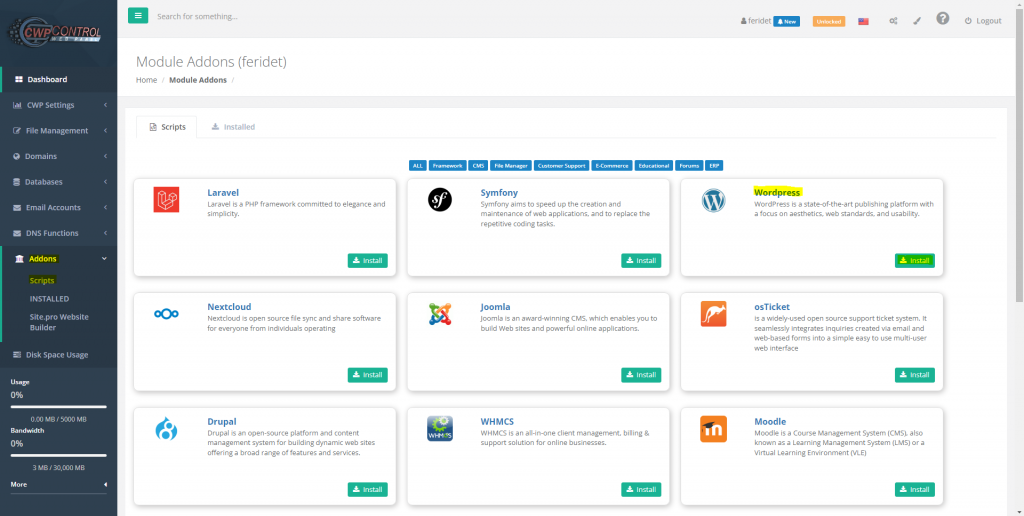The height and width of the screenshot is (516, 1024).
Task: Open the Laravel title link
Action: pos(223,193)
